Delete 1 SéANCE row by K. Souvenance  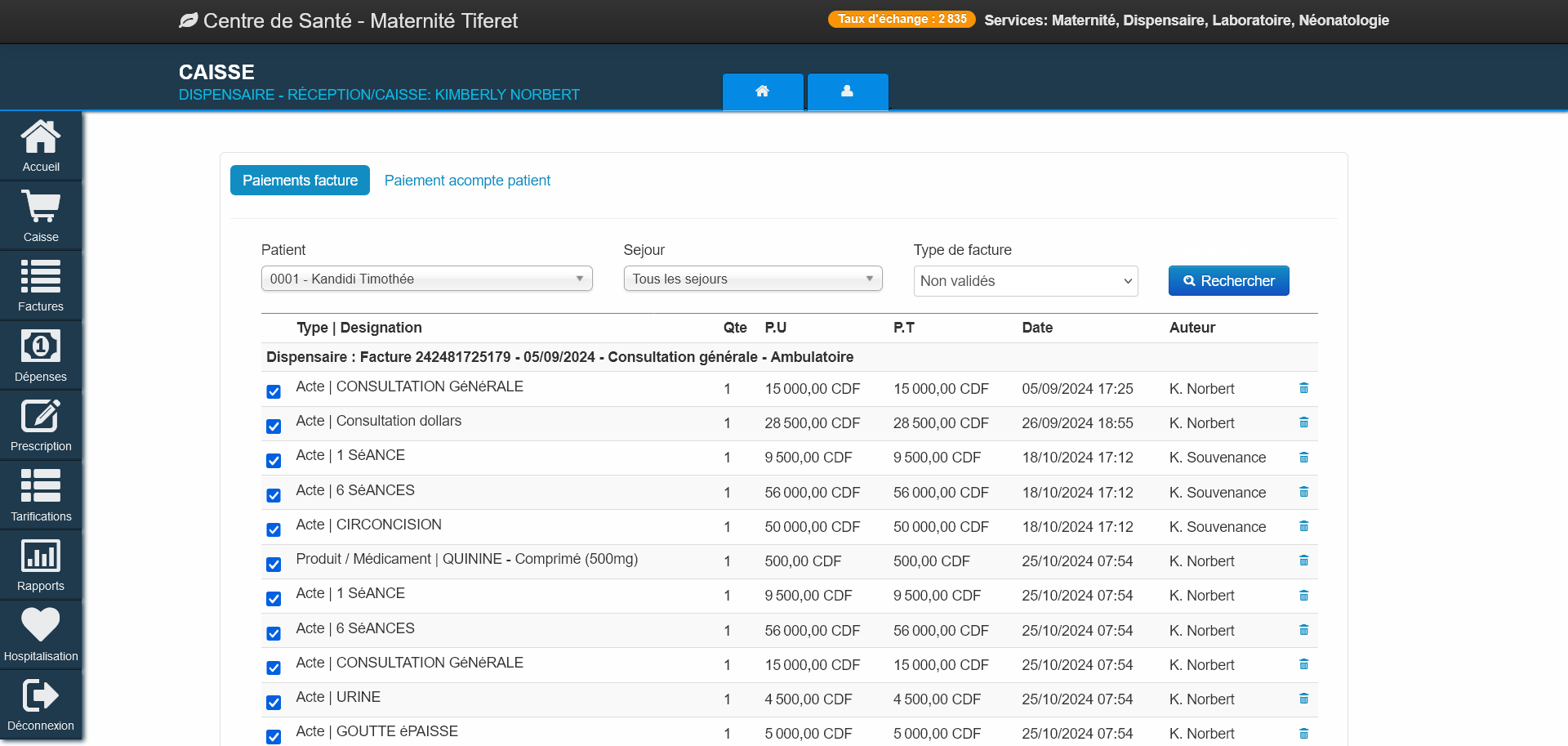pos(1303,458)
